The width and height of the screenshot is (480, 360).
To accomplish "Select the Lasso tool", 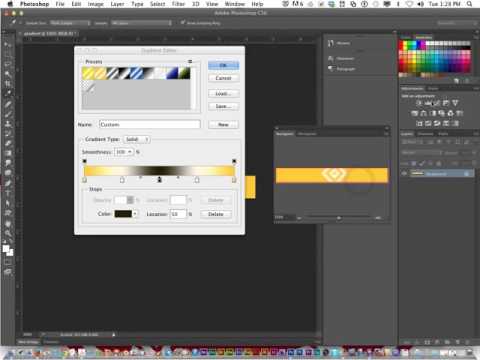I will tap(8, 64).
